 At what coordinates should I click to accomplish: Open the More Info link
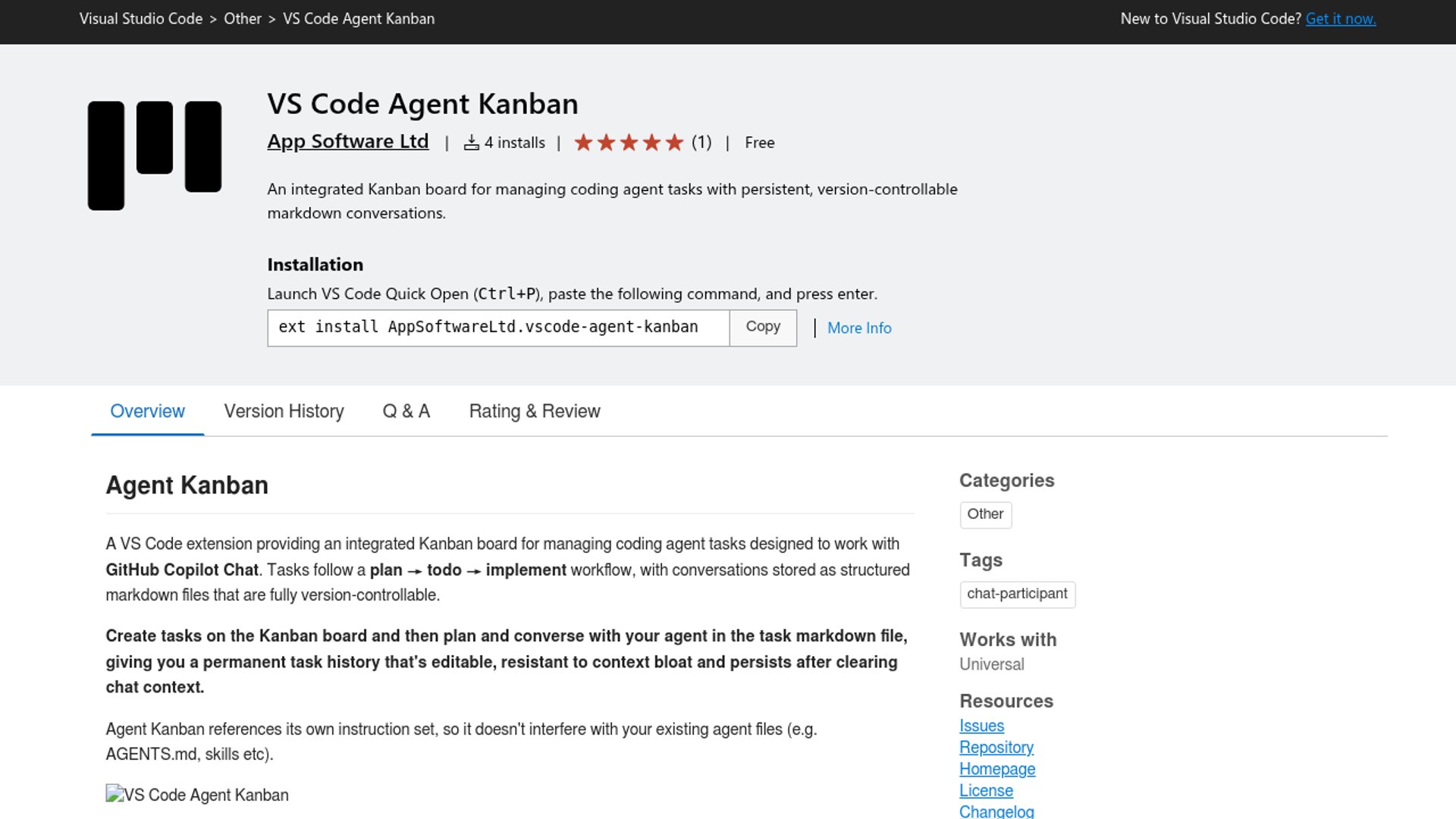[858, 328]
